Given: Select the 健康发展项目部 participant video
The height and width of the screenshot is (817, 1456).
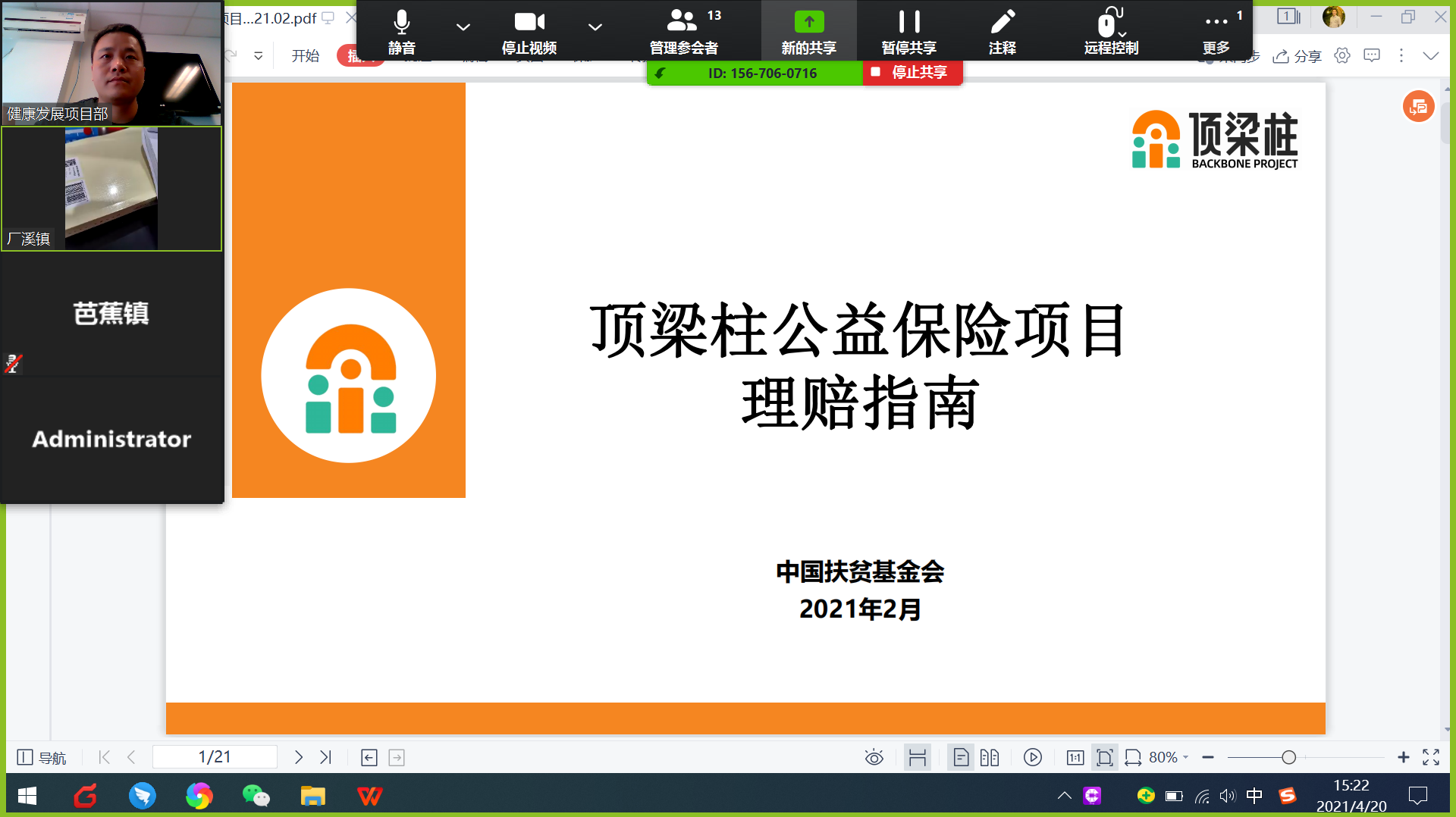Looking at the screenshot, I should [111, 63].
